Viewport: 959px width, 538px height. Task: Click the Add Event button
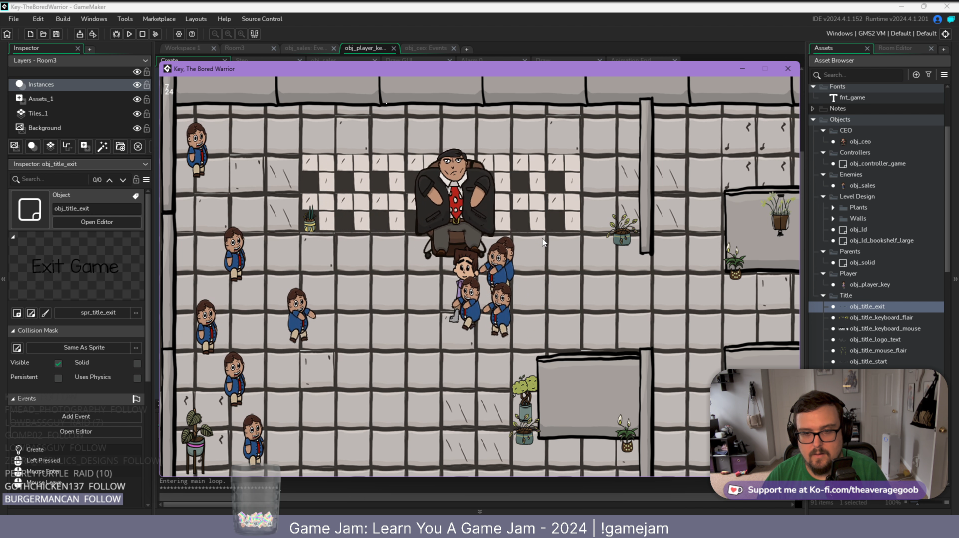76,417
